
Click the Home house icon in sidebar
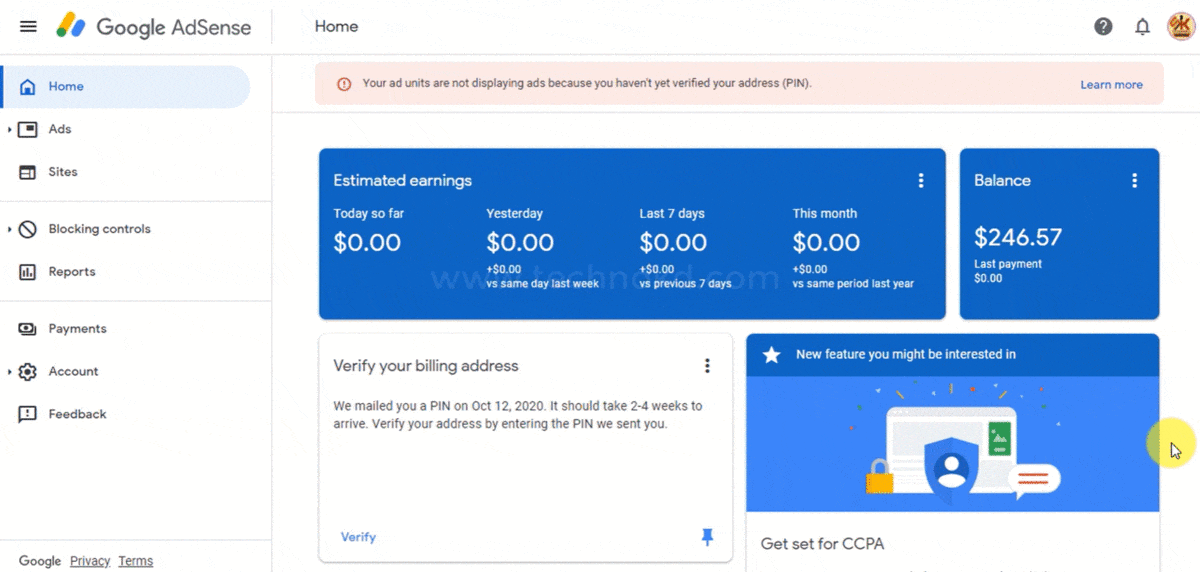(x=28, y=86)
